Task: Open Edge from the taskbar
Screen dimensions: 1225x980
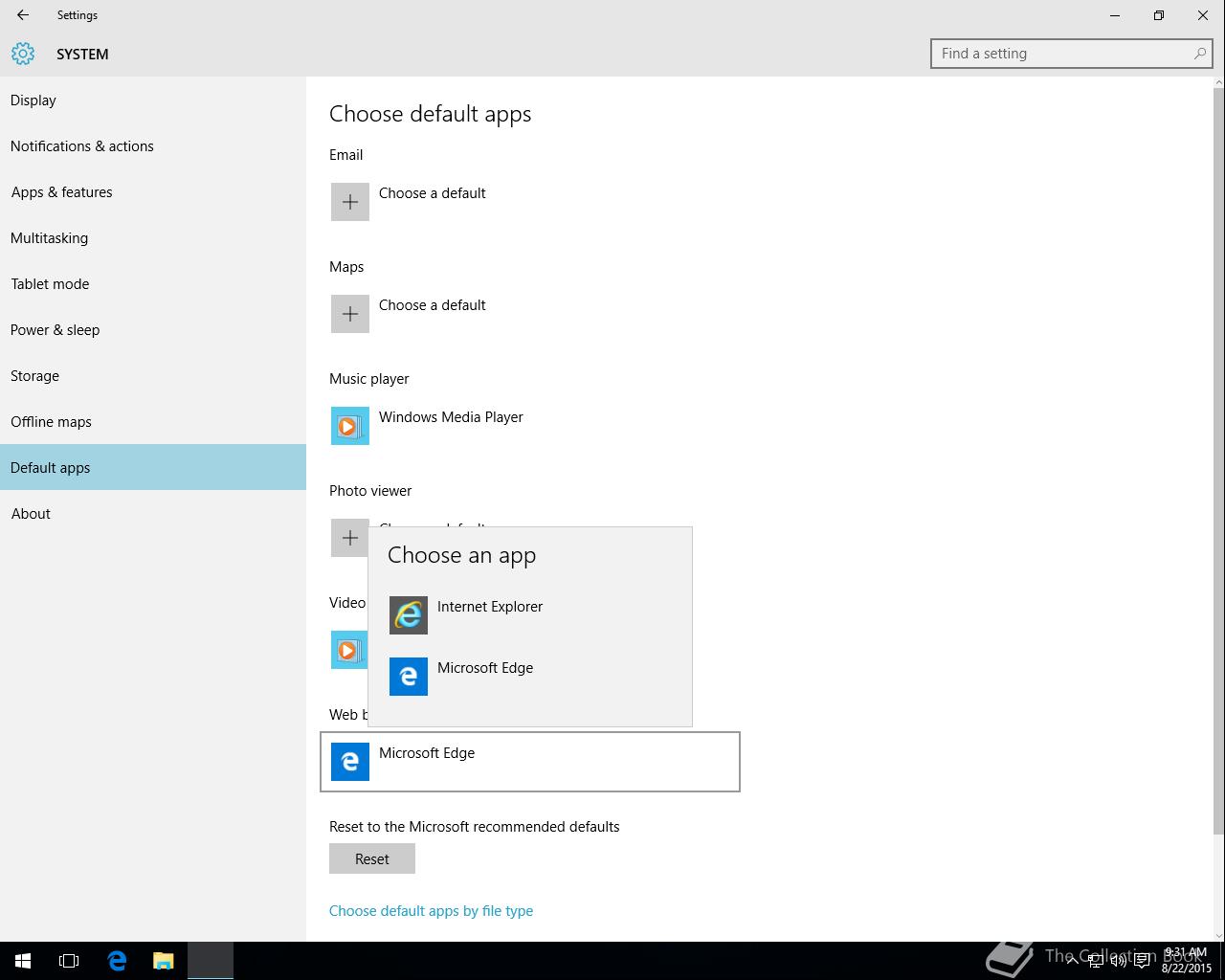Action: [x=117, y=961]
